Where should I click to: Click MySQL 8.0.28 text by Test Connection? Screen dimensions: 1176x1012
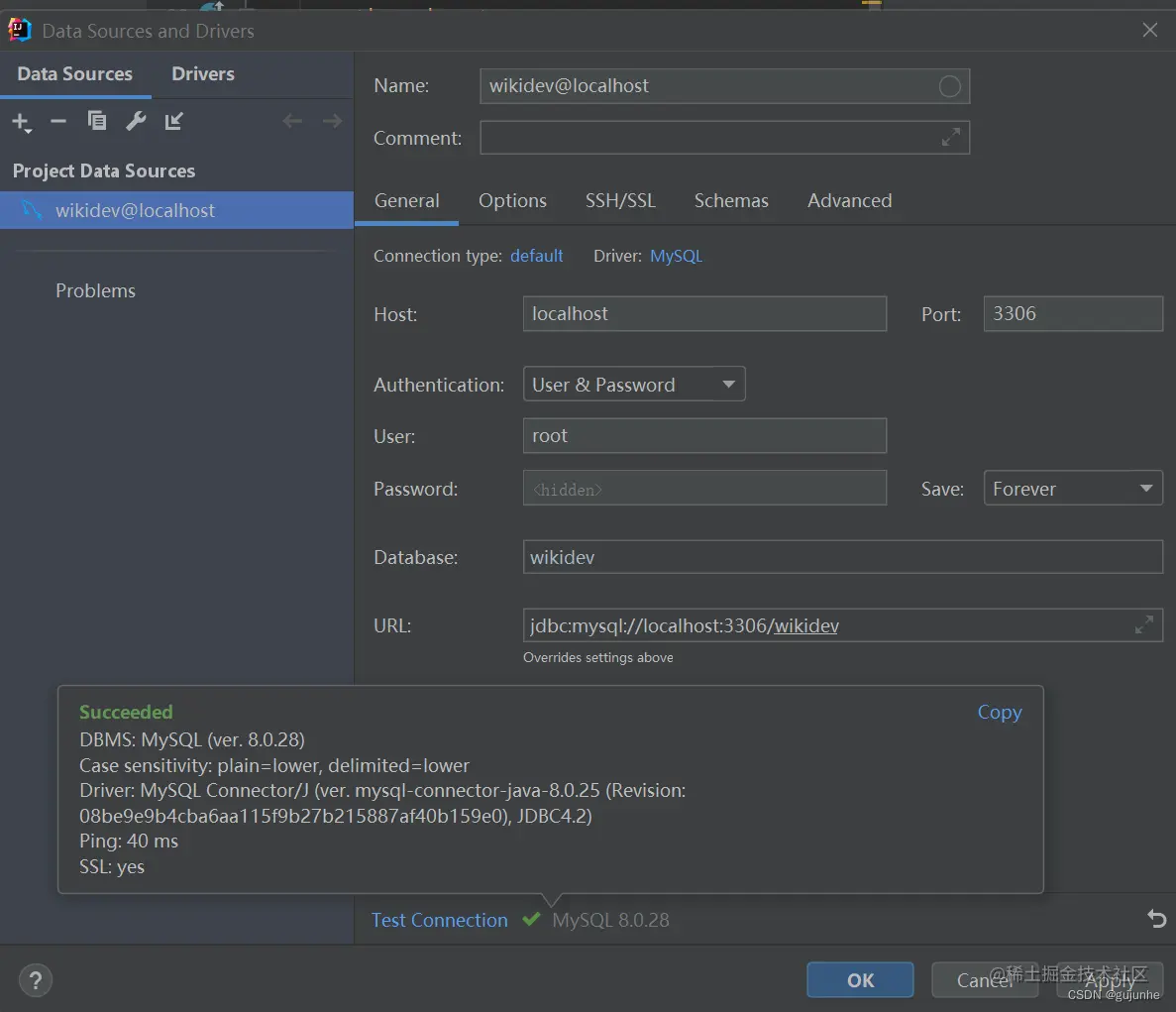pyautogui.click(x=610, y=920)
